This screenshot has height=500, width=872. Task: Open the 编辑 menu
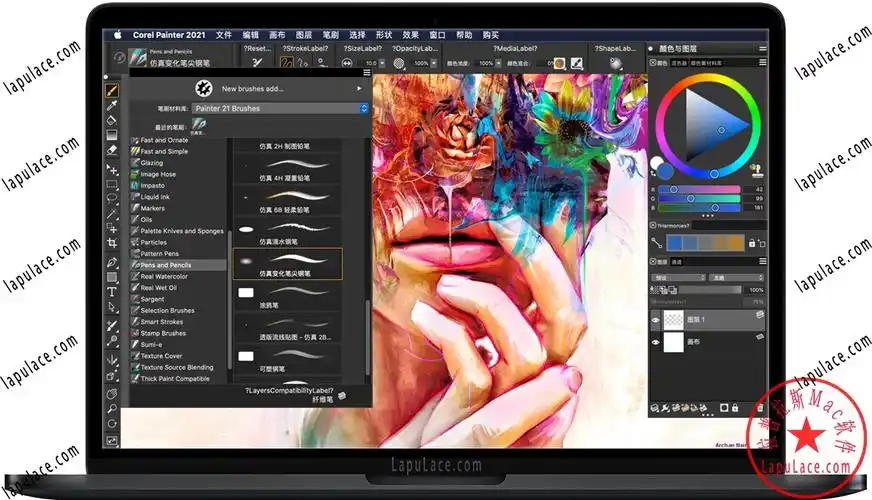tap(251, 34)
